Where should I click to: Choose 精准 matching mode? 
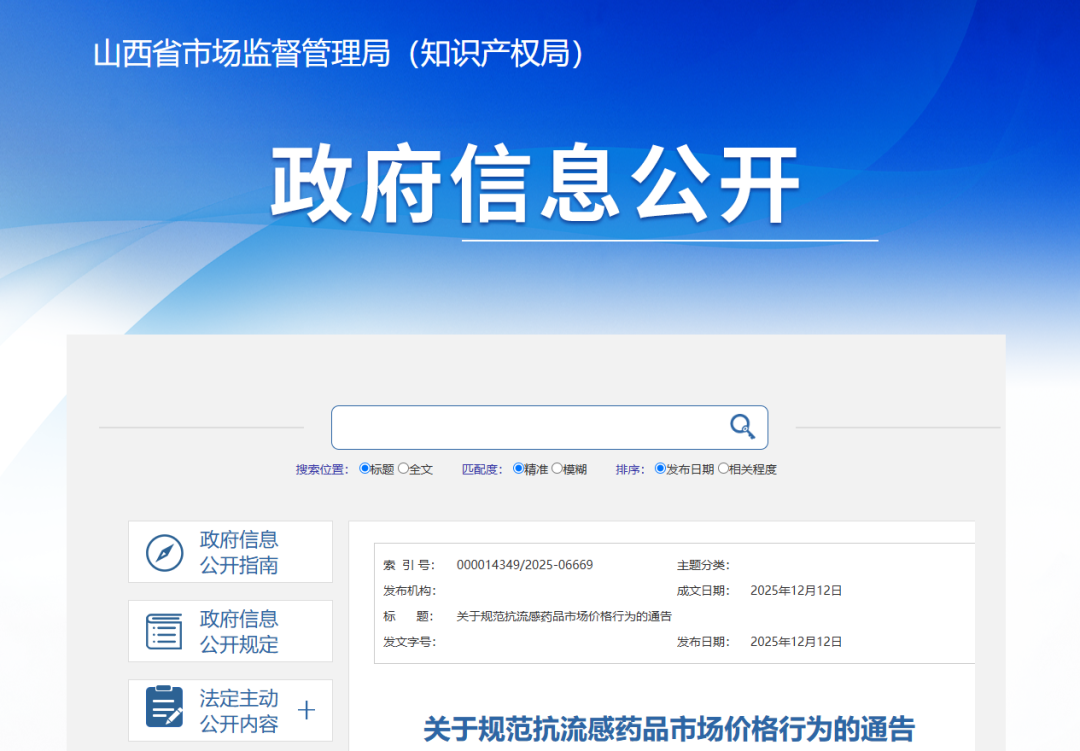(x=518, y=468)
